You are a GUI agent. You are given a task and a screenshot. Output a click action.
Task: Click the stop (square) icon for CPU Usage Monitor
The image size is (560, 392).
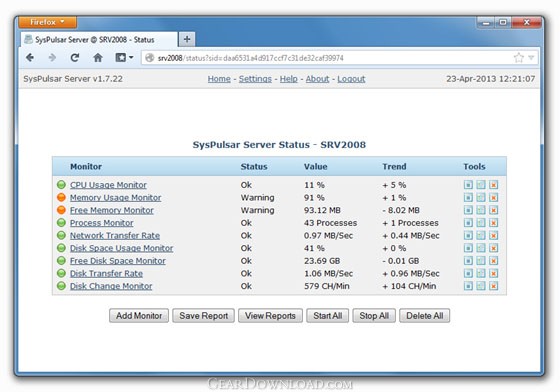click(x=468, y=185)
